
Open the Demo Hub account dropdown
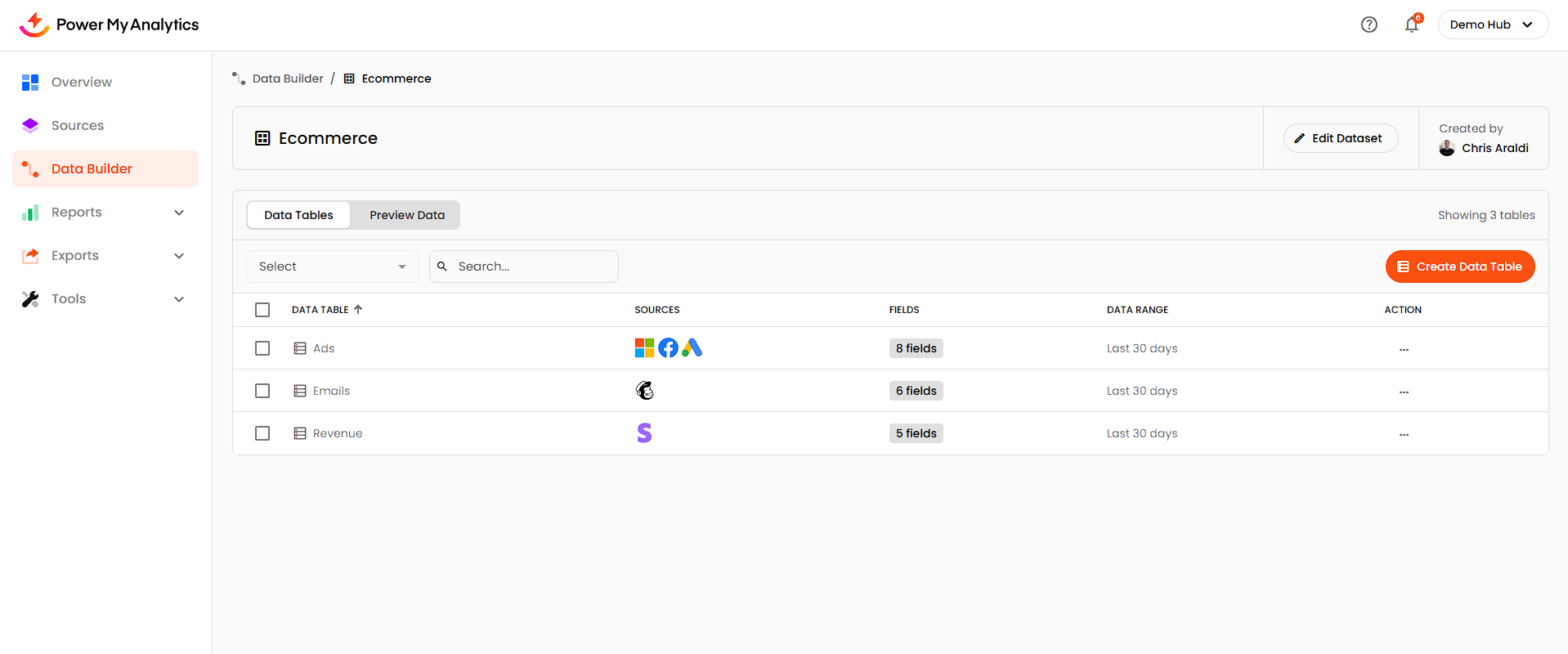pyautogui.click(x=1493, y=25)
